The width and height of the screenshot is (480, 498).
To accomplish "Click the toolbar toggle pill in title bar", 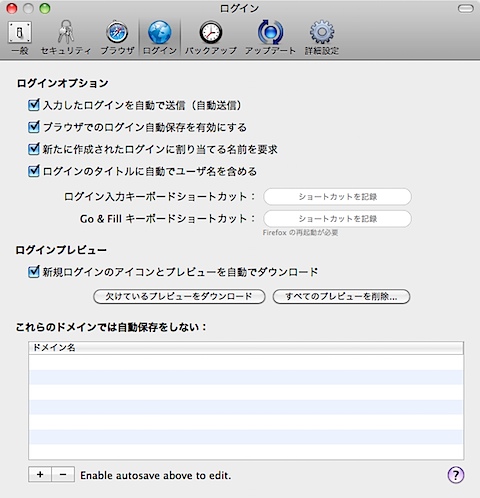I will click(x=465, y=8).
